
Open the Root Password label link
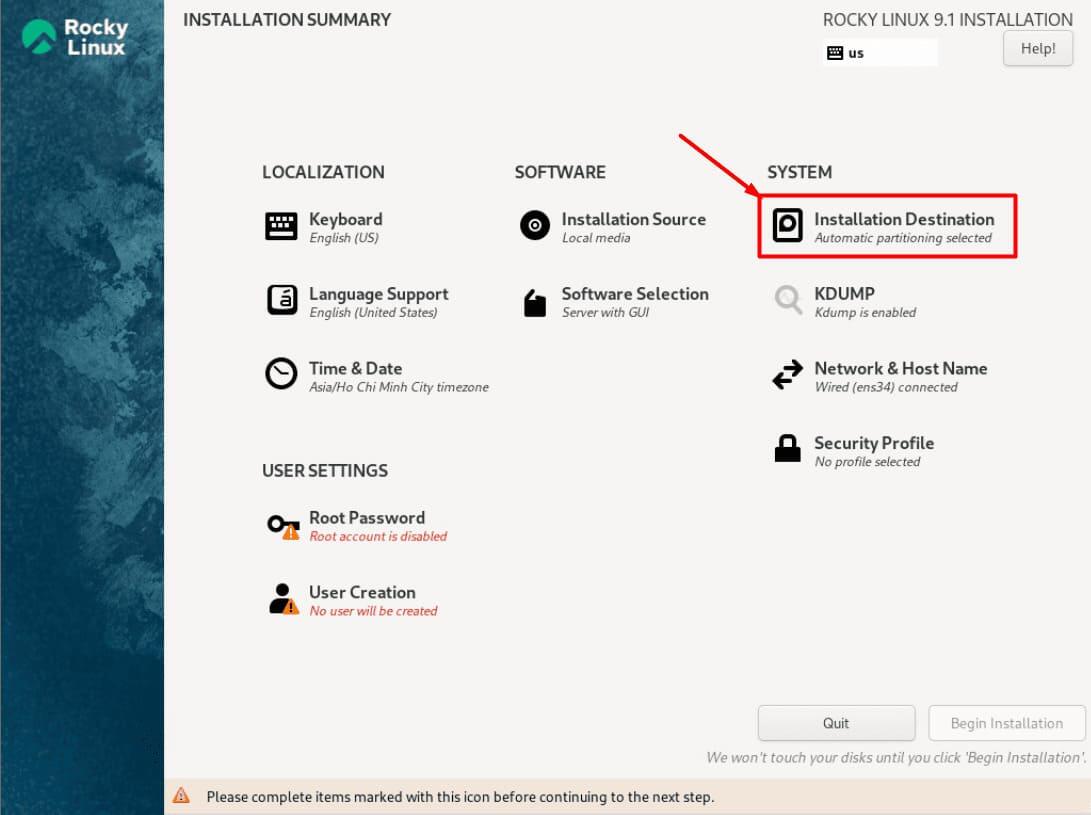click(x=366, y=517)
